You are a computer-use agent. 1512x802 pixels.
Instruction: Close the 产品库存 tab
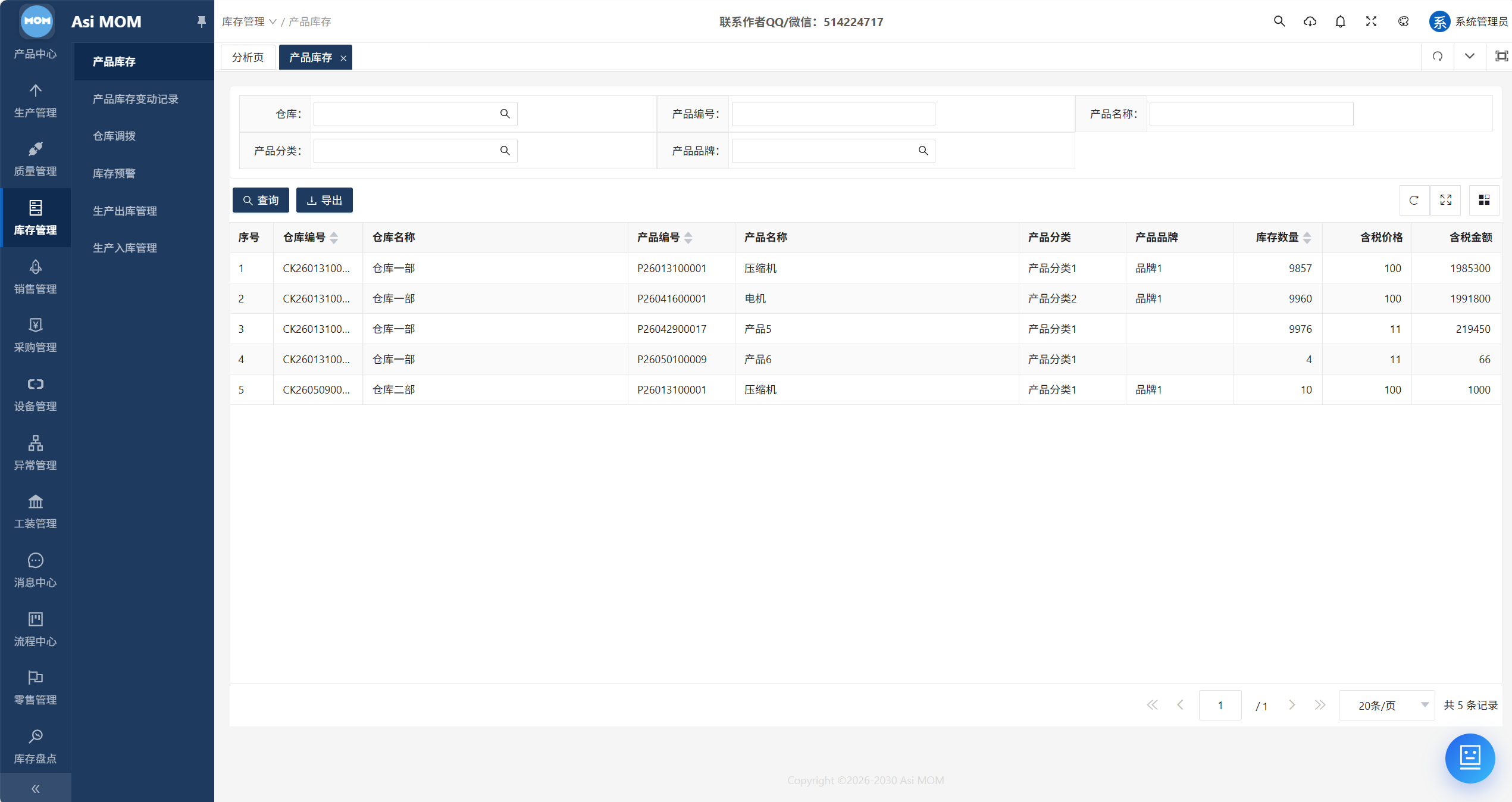pyautogui.click(x=343, y=58)
